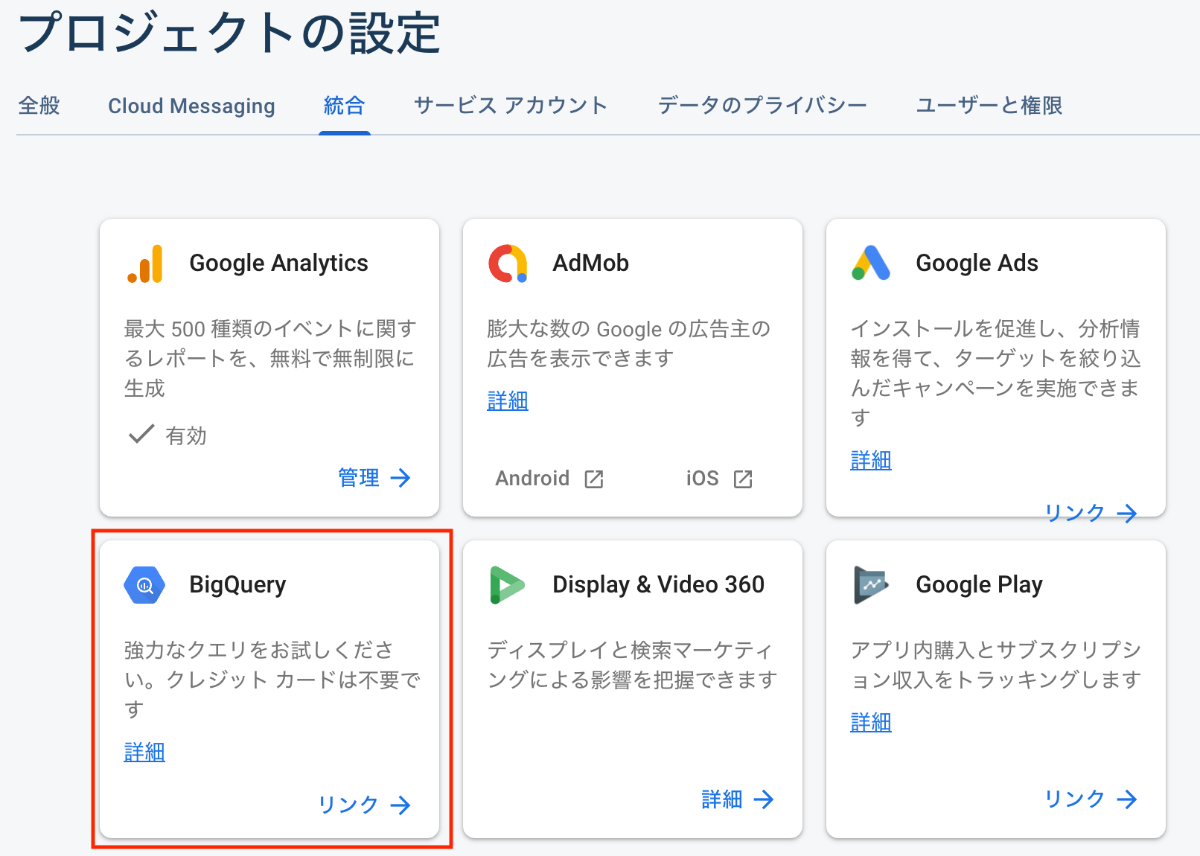The width and height of the screenshot is (1200, 856).
Task: Click the Android link in AdMob card
Action: point(532,478)
